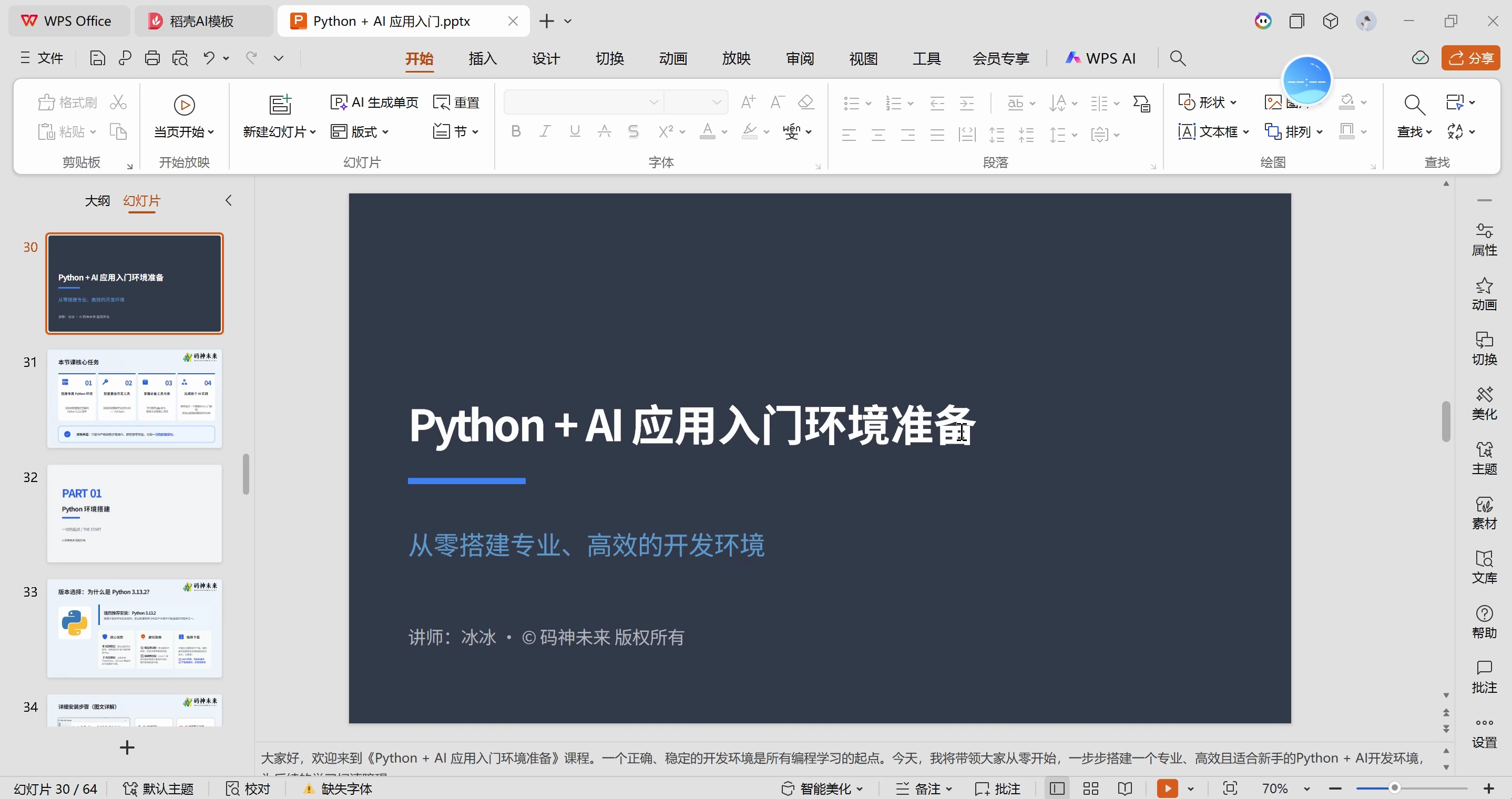Click Missing Fonts warning in status bar

click(x=338, y=788)
